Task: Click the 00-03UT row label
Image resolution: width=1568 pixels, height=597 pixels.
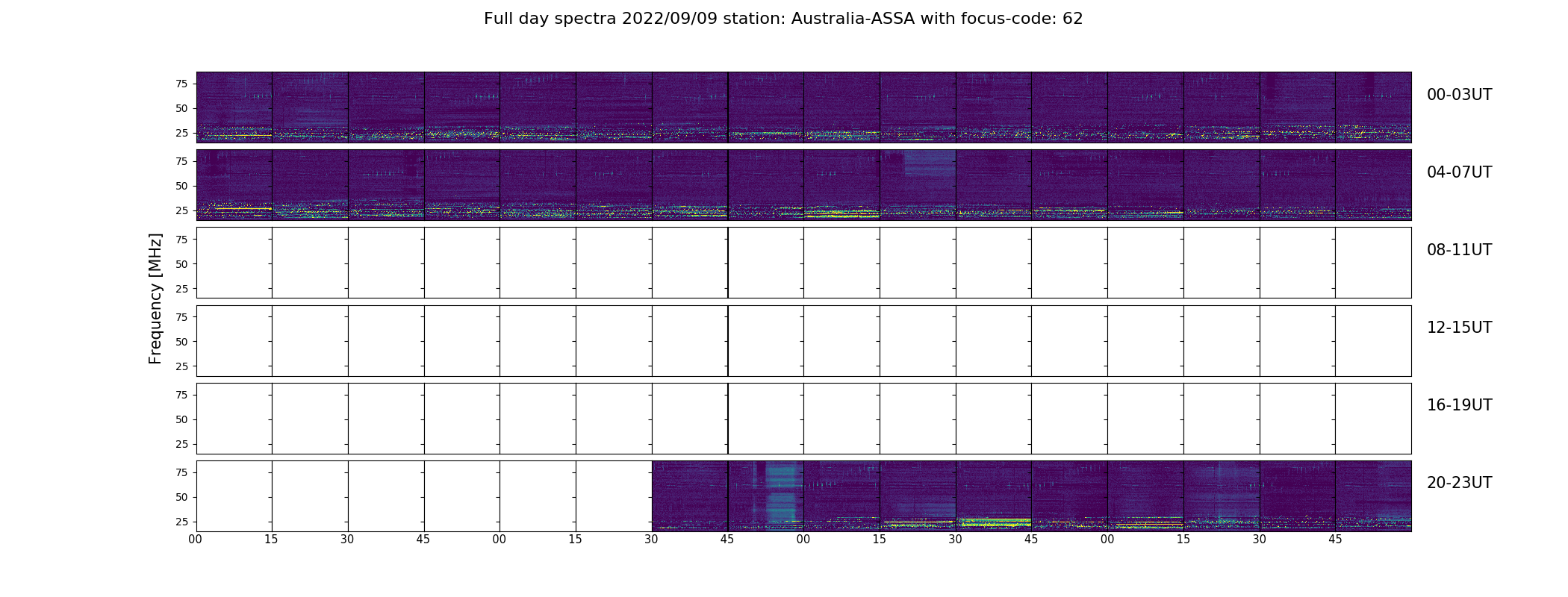Action: point(1459,95)
